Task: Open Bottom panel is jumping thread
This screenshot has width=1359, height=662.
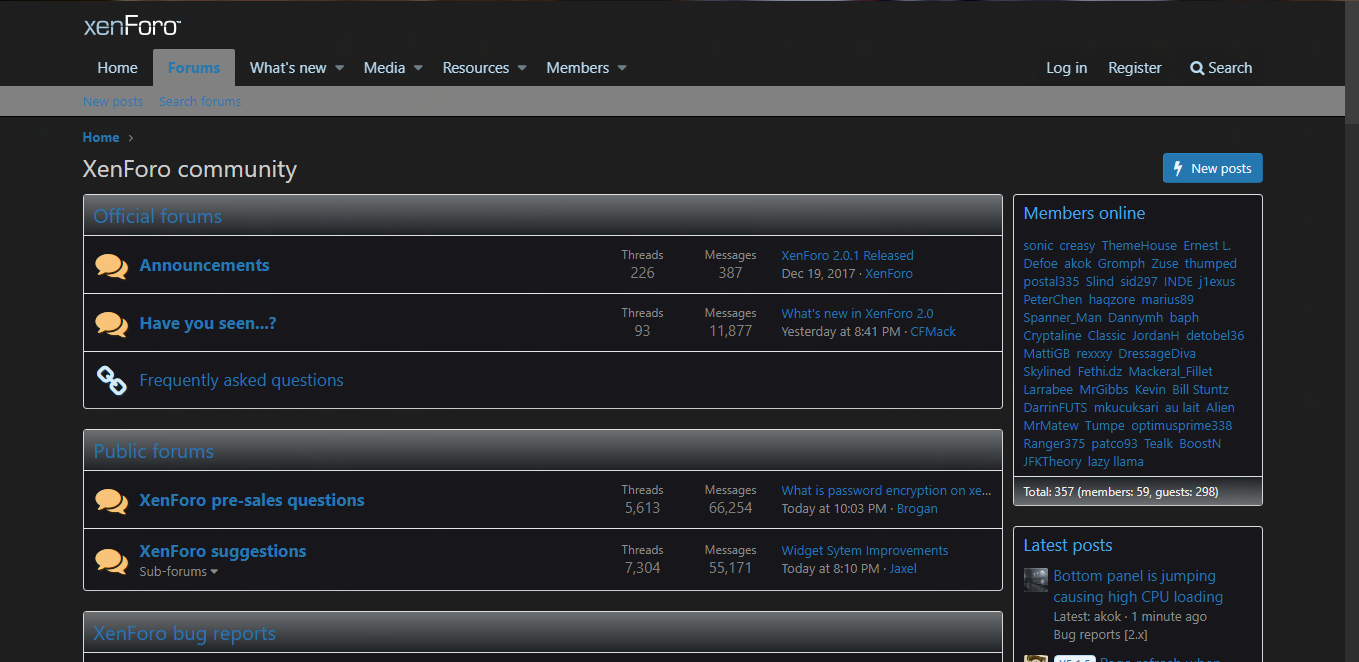Action: [1138, 586]
